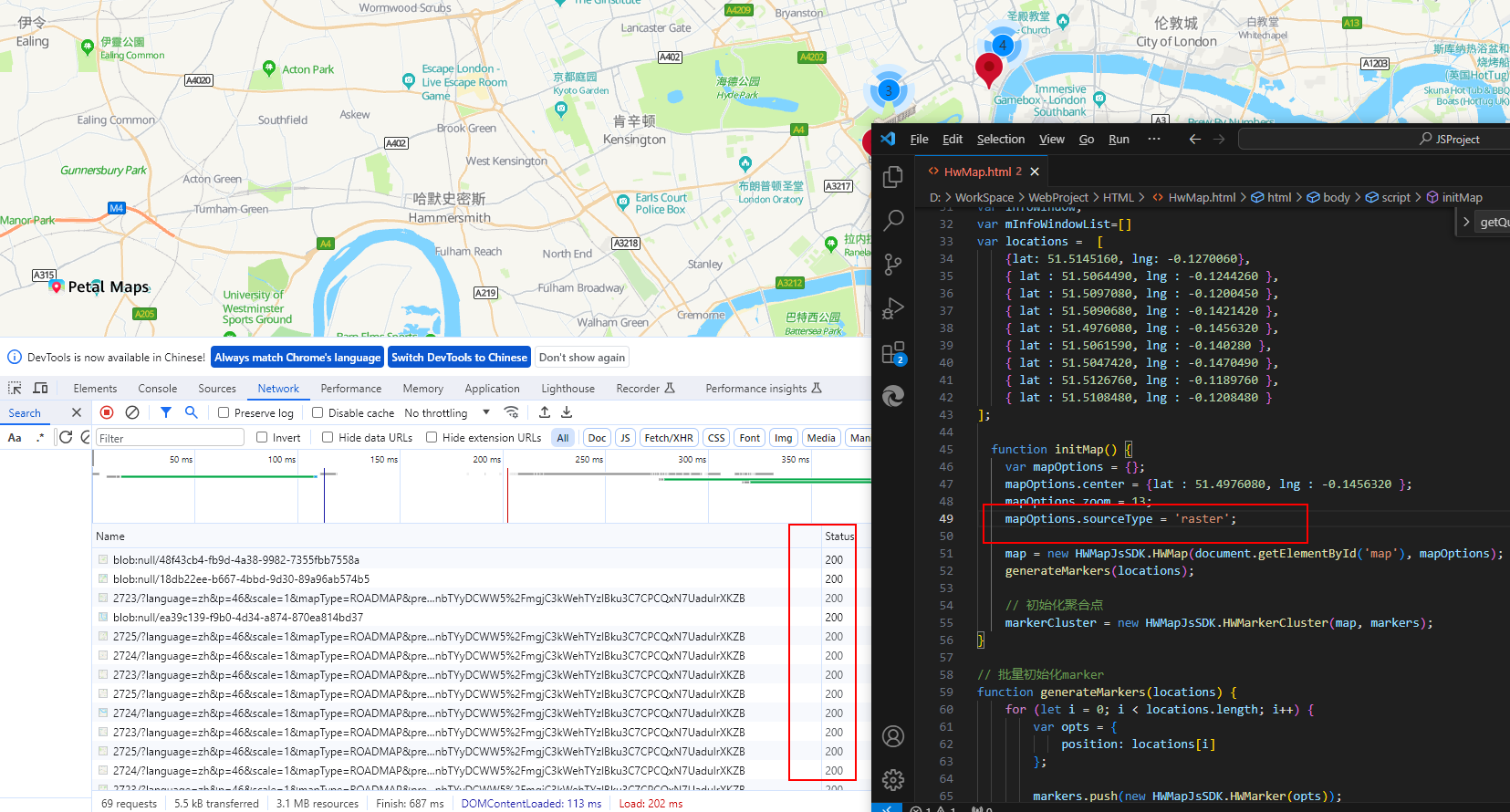Switch to the Application tab
Image resolution: width=1510 pixels, height=812 pixels.
coord(492,388)
